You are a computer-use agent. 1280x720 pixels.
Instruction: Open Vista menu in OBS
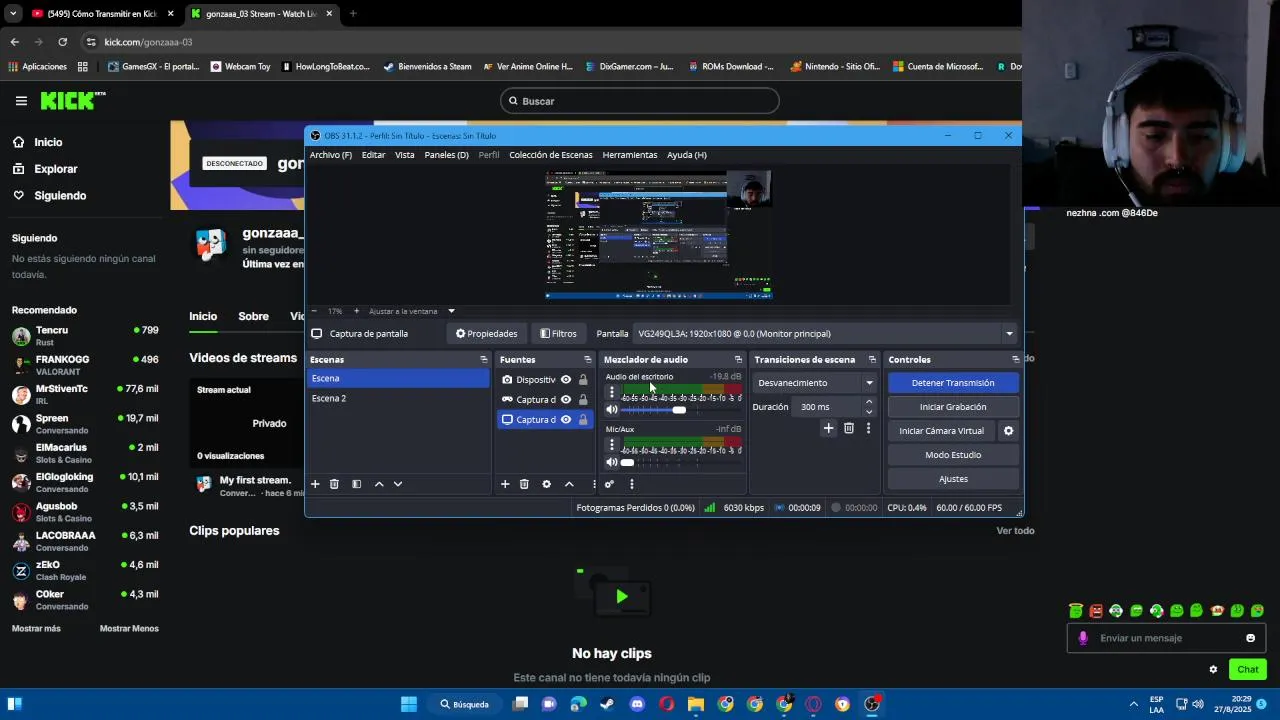404,155
